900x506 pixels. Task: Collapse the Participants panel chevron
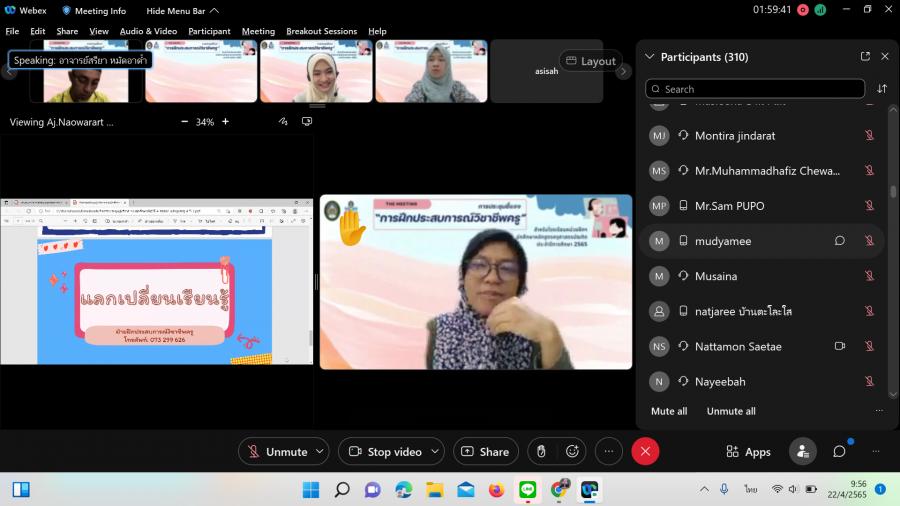pos(650,57)
